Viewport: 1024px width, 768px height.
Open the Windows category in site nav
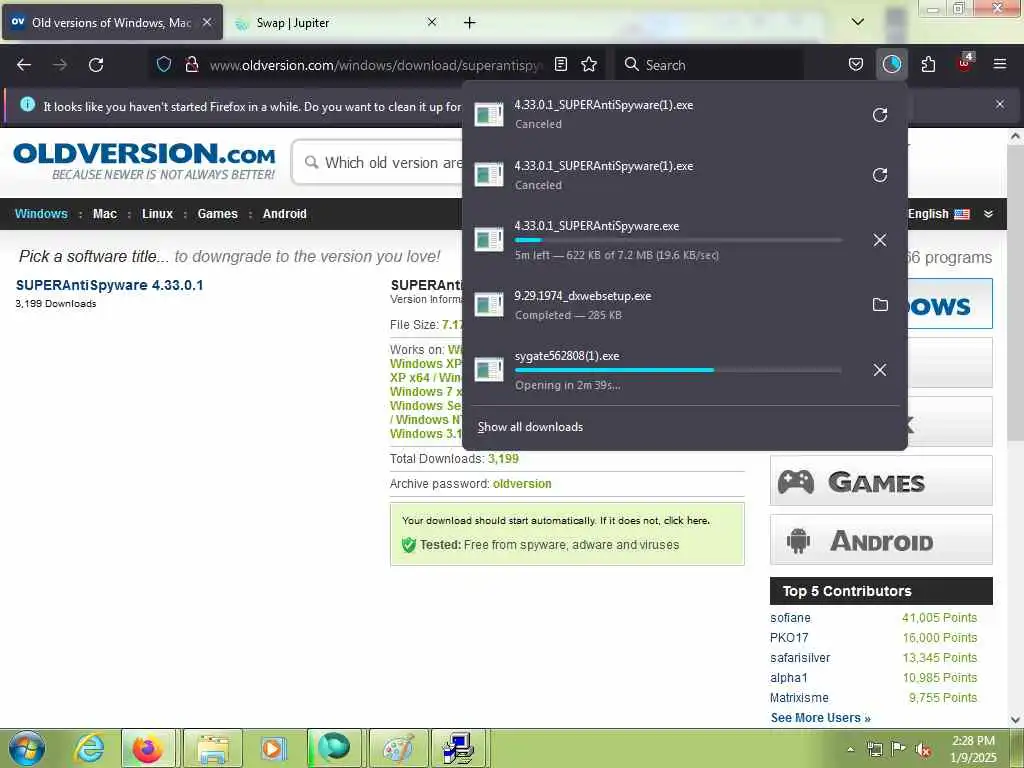pyautogui.click(x=41, y=214)
